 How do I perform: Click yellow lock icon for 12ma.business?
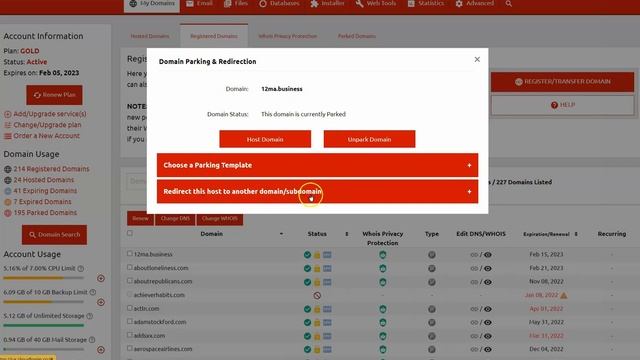pyautogui.click(x=317, y=255)
